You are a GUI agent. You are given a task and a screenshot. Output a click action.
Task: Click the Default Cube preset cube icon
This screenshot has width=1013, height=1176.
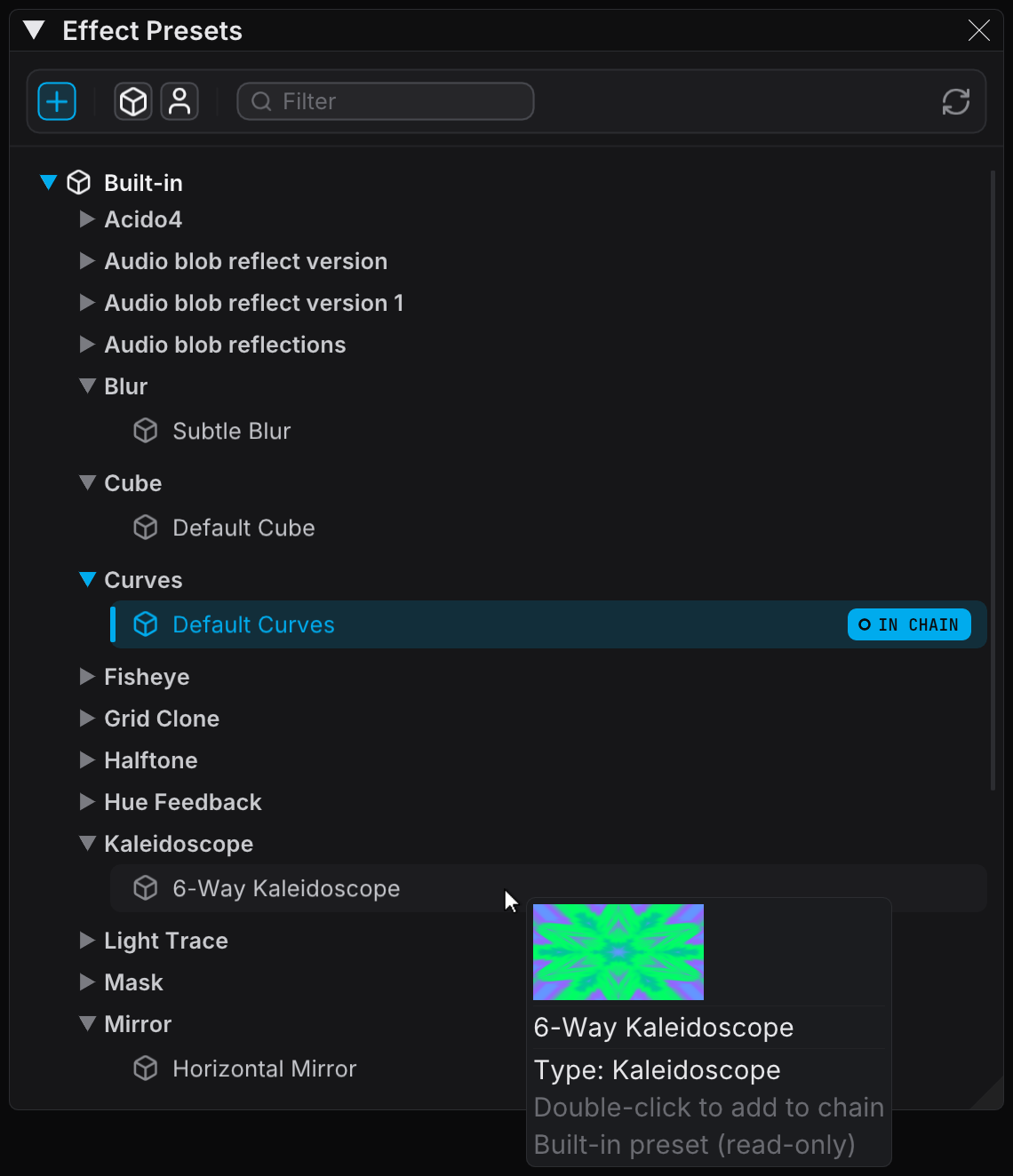[146, 528]
